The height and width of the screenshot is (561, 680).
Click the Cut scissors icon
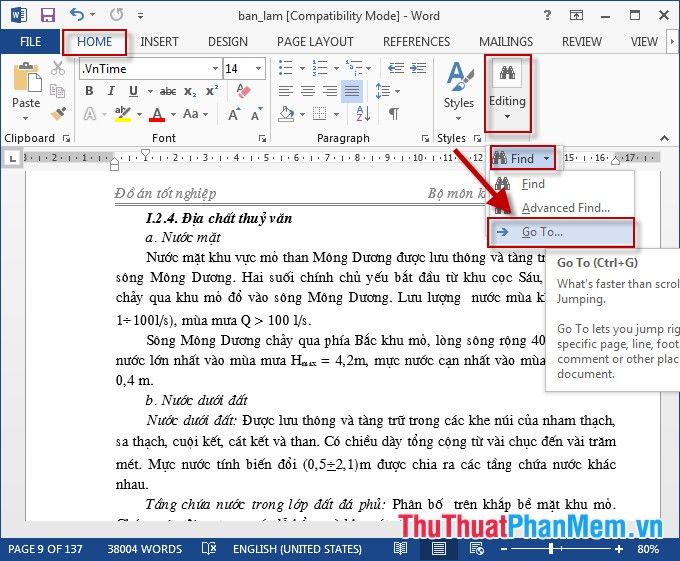pyautogui.click(x=58, y=68)
